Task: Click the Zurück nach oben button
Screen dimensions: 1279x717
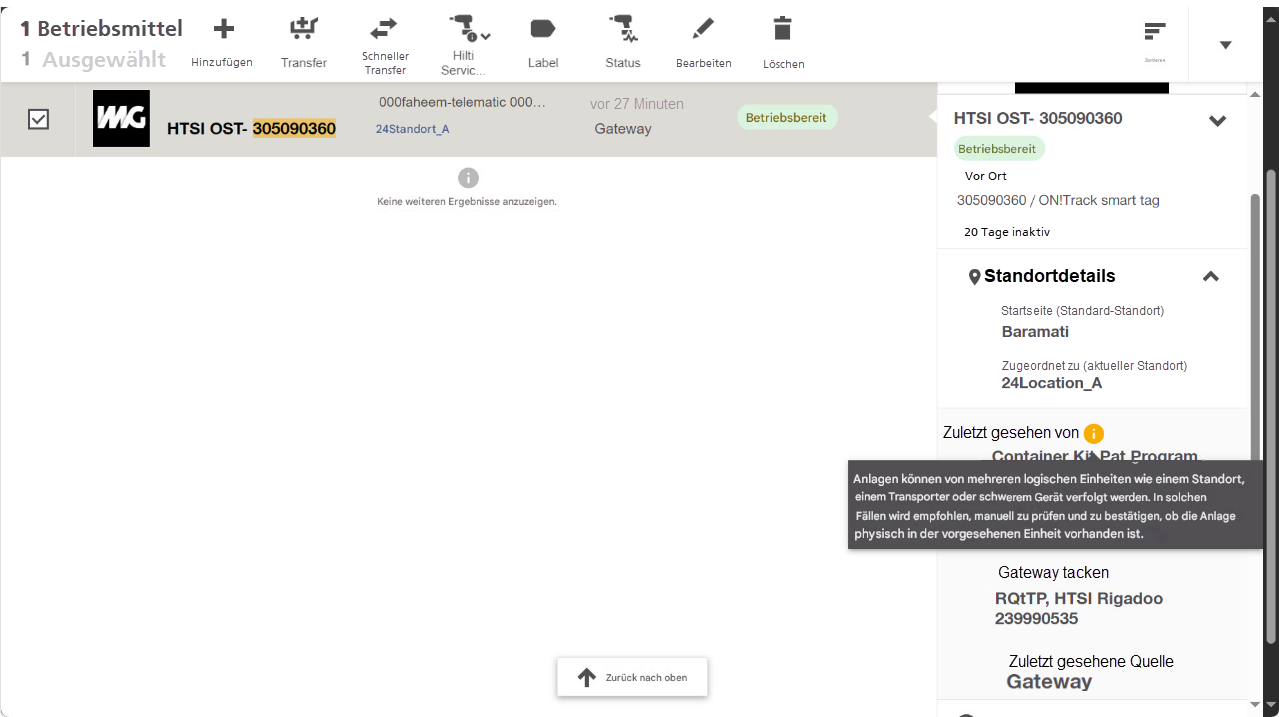Action: [632, 677]
